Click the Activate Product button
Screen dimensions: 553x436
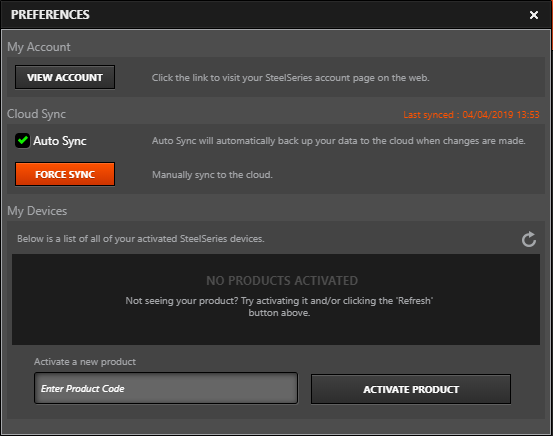[x=411, y=389]
